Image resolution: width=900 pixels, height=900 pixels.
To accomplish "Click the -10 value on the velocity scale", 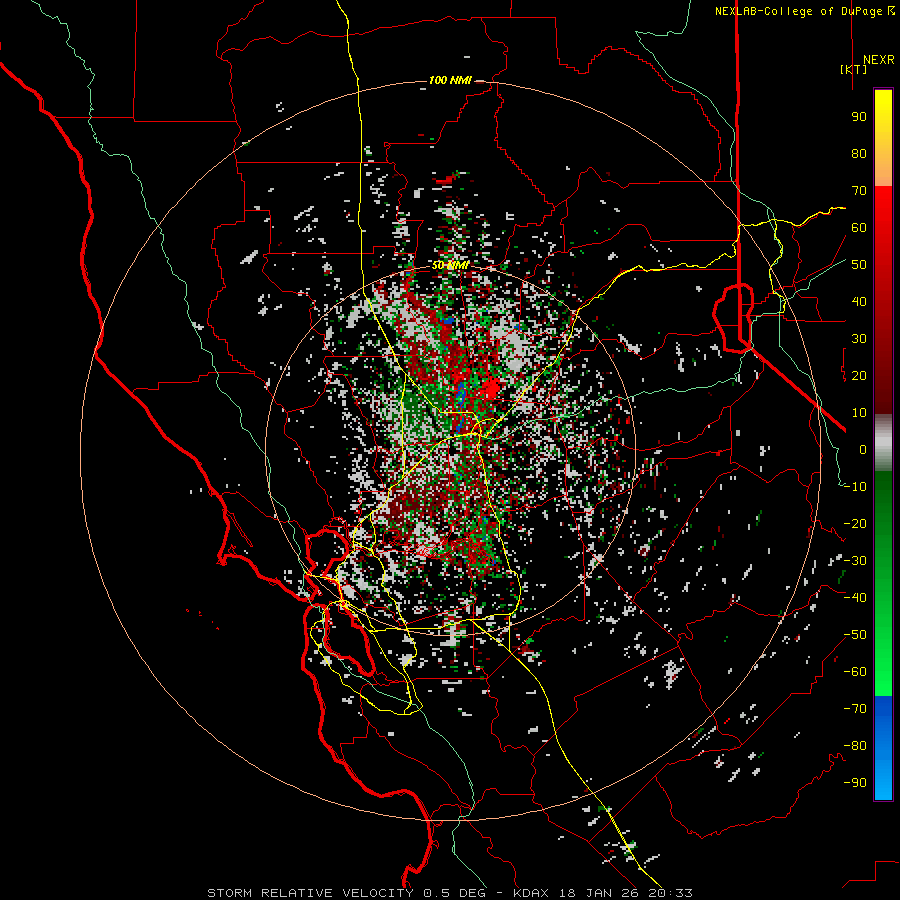I will [x=855, y=487].
